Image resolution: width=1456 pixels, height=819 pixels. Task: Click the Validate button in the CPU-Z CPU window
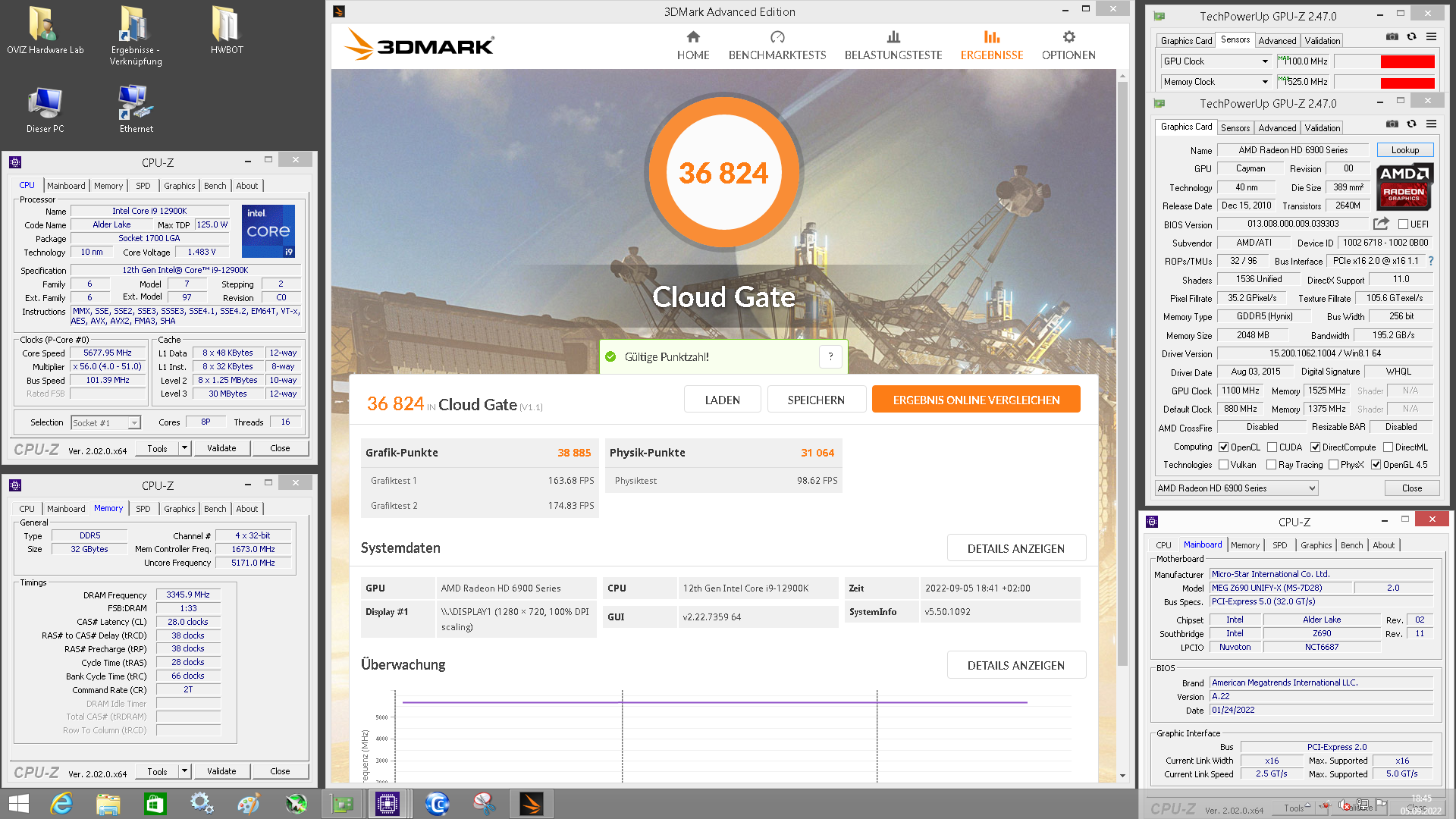221,448
